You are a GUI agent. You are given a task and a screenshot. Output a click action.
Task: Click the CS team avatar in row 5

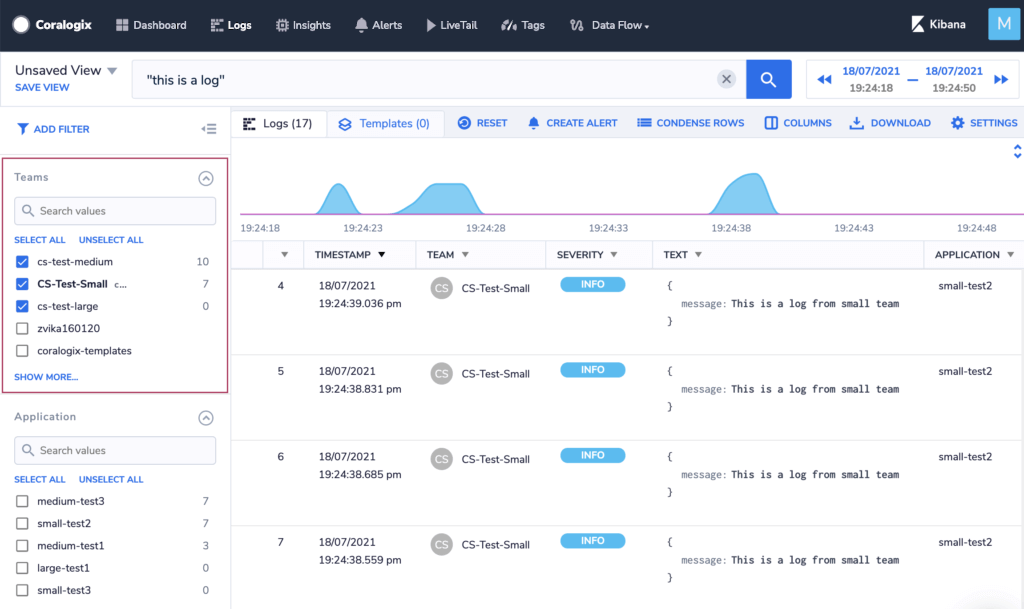pos(441,373)
